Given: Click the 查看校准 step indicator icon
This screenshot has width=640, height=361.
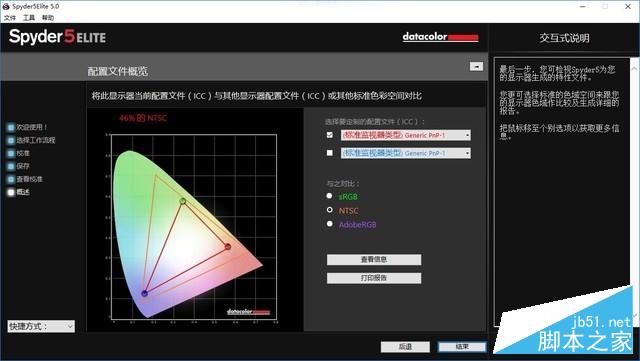Looking at the screenshot, I should (x=11, y=179).
